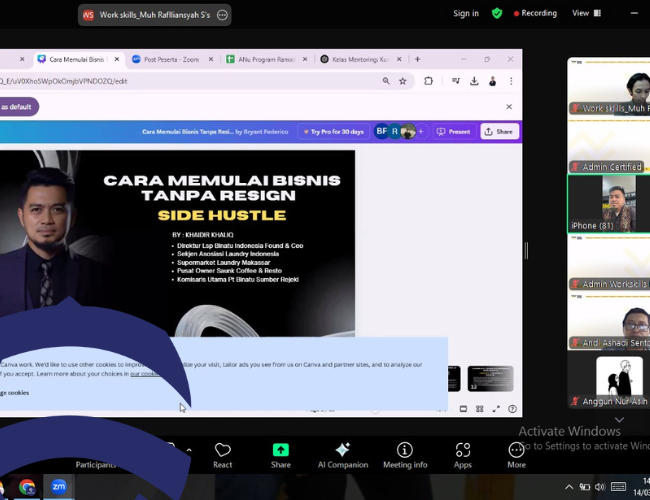Dismiss the default browser notification bar

click(x=509, y=107)
